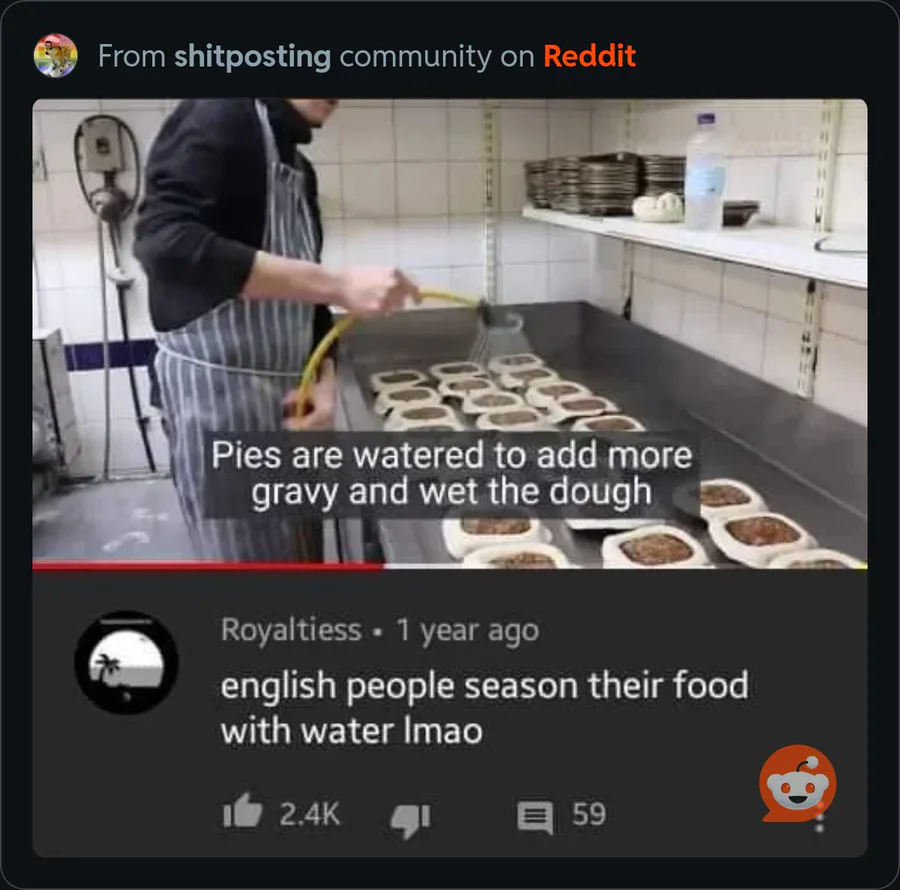900x890 pixels.
Task: Open the shitposting community link
Action: click(253, 56)
